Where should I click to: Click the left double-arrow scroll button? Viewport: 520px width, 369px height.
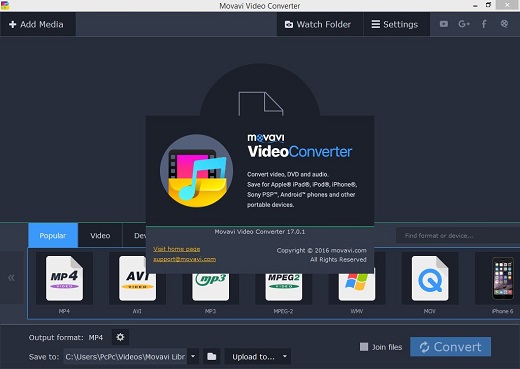click(x=11, y=278)
